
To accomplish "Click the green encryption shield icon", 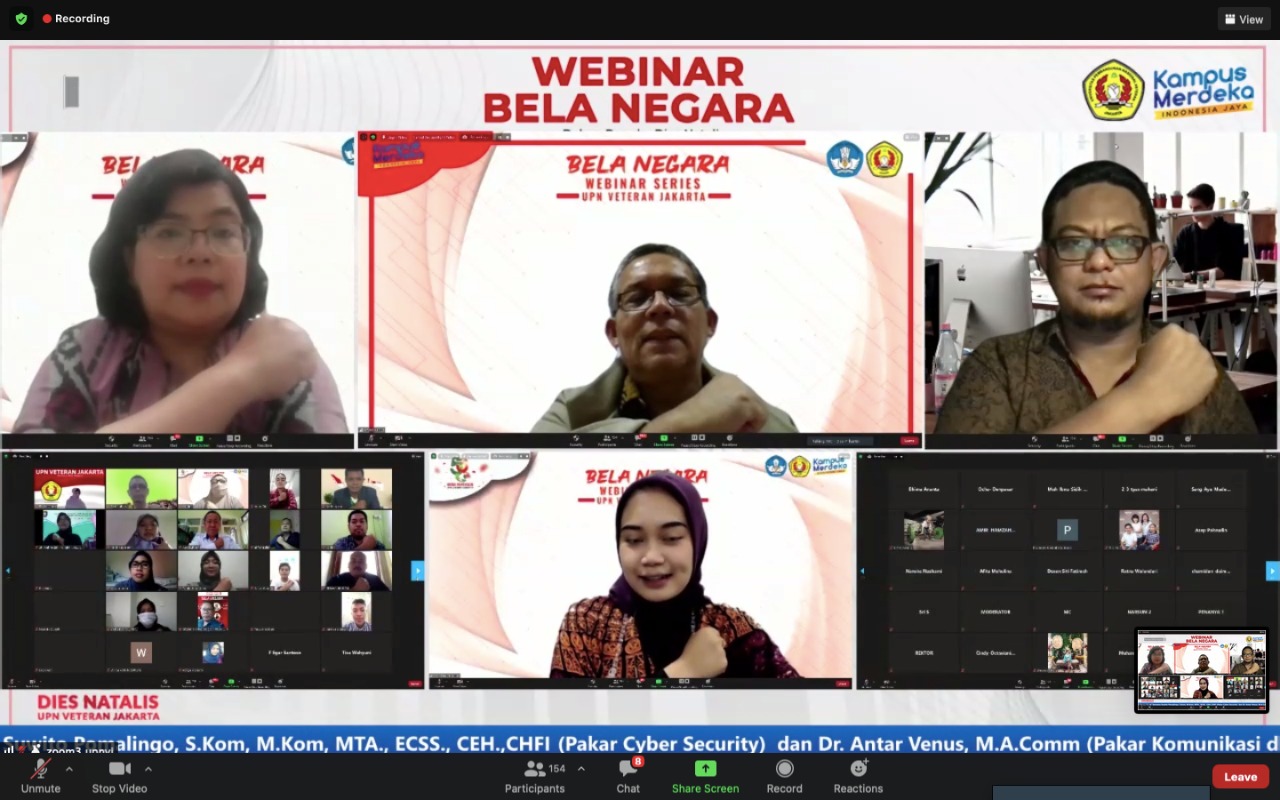I will pyautogui.click(x=21, y=19).
